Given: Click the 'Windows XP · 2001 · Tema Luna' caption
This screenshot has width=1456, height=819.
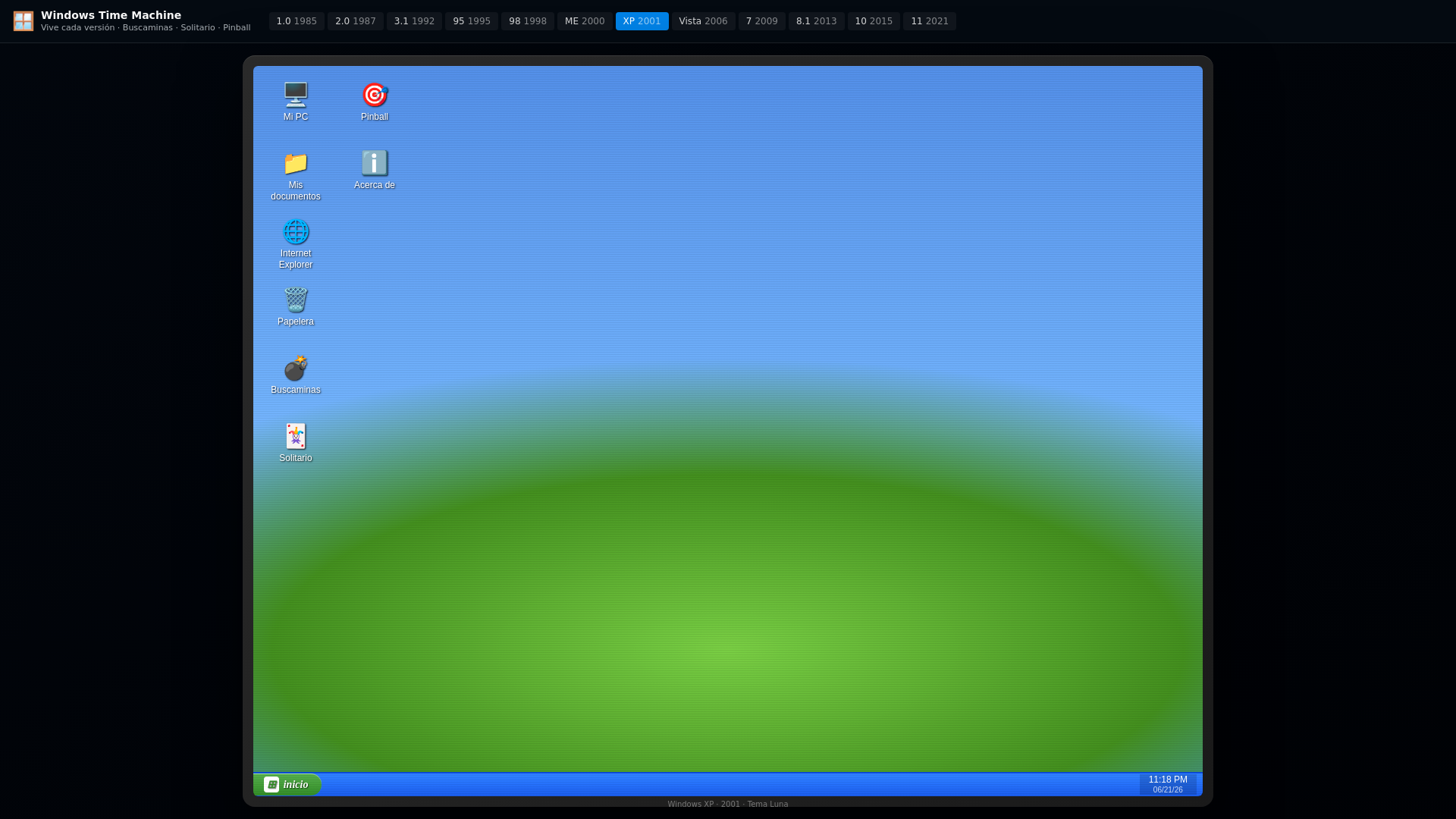Looking at the screenshot, I should pyautogui.click(x=728, y=805).
